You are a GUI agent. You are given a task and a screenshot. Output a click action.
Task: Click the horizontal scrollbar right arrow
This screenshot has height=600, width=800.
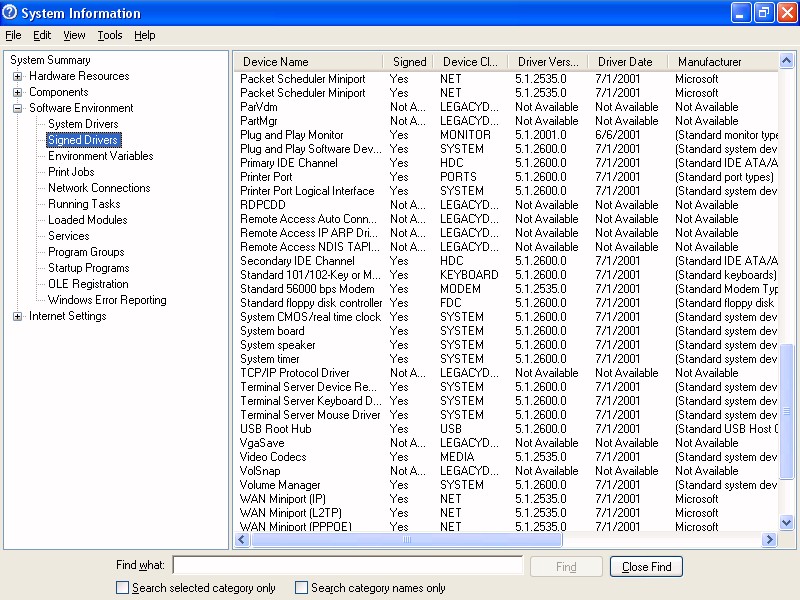tap(769, 540)
